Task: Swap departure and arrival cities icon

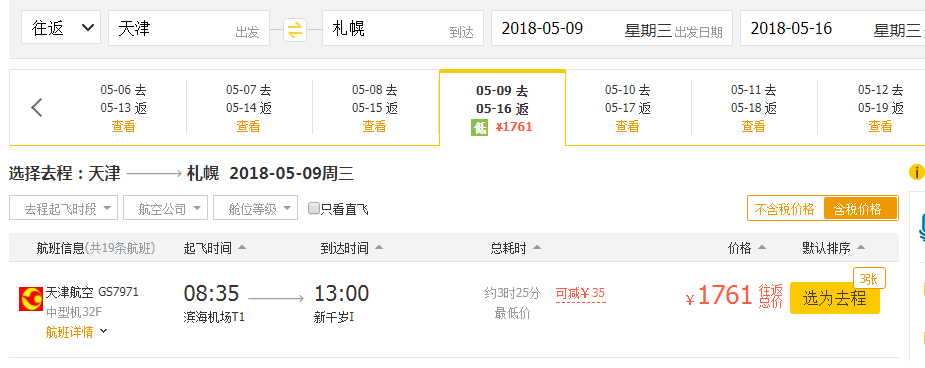Action: pyautogui.click(x=295, y=29)
